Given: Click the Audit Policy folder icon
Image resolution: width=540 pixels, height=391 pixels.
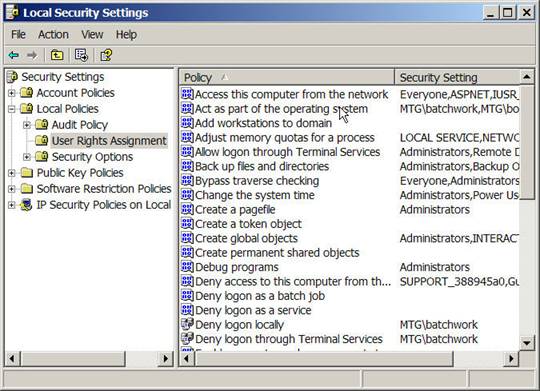Looking at the screenshot, I should [x=42, y=124].
